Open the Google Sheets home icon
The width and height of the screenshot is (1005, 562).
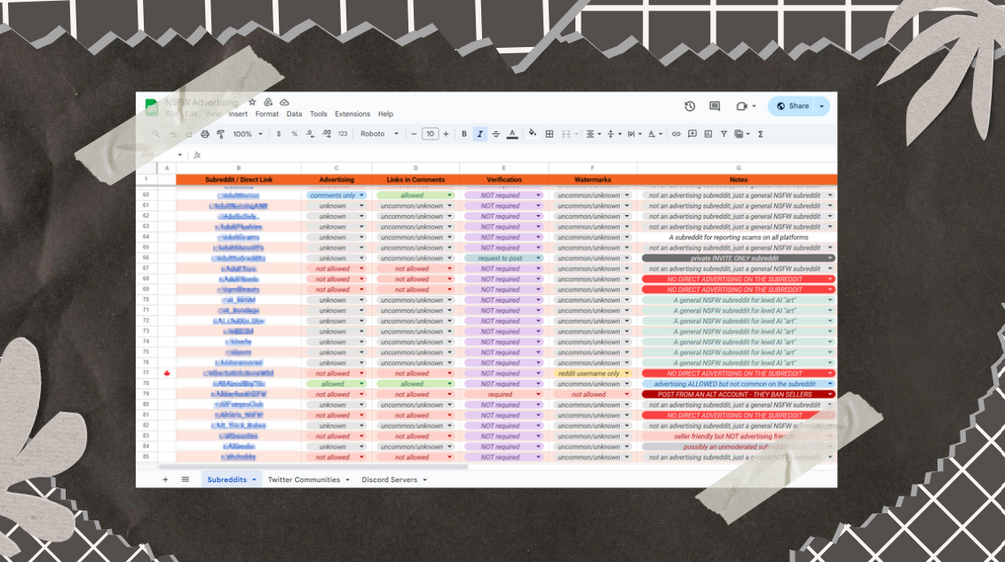point(151,107)
